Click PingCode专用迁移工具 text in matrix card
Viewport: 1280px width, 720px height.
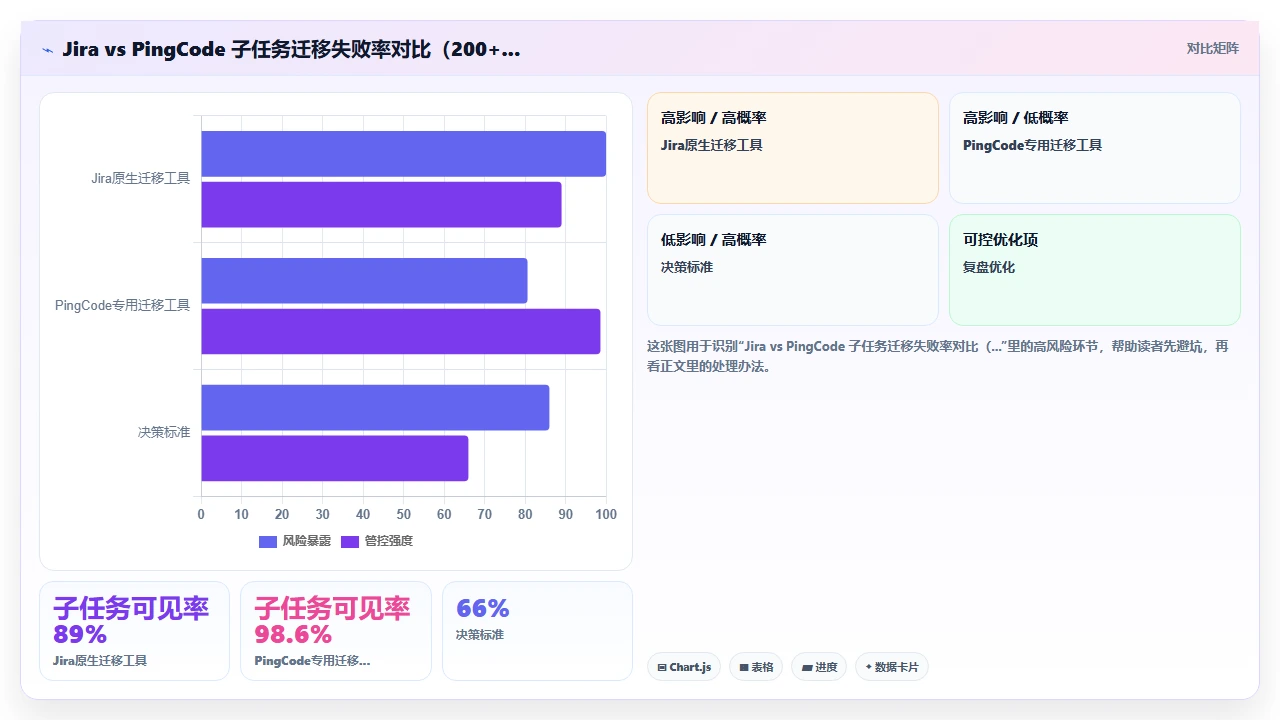(1032, 145)
